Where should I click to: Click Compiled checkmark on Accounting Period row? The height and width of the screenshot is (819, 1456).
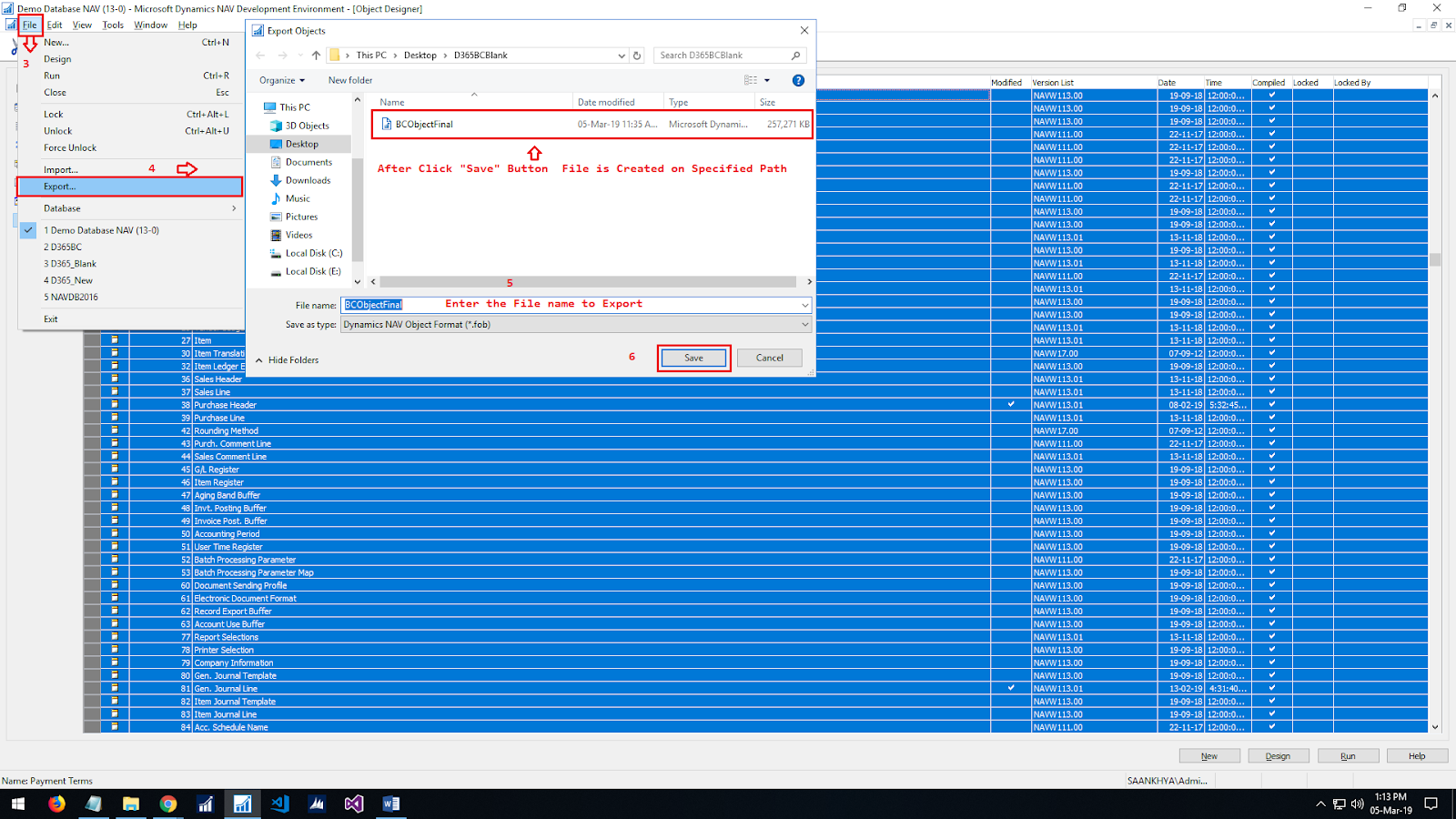click(1272, 533)
